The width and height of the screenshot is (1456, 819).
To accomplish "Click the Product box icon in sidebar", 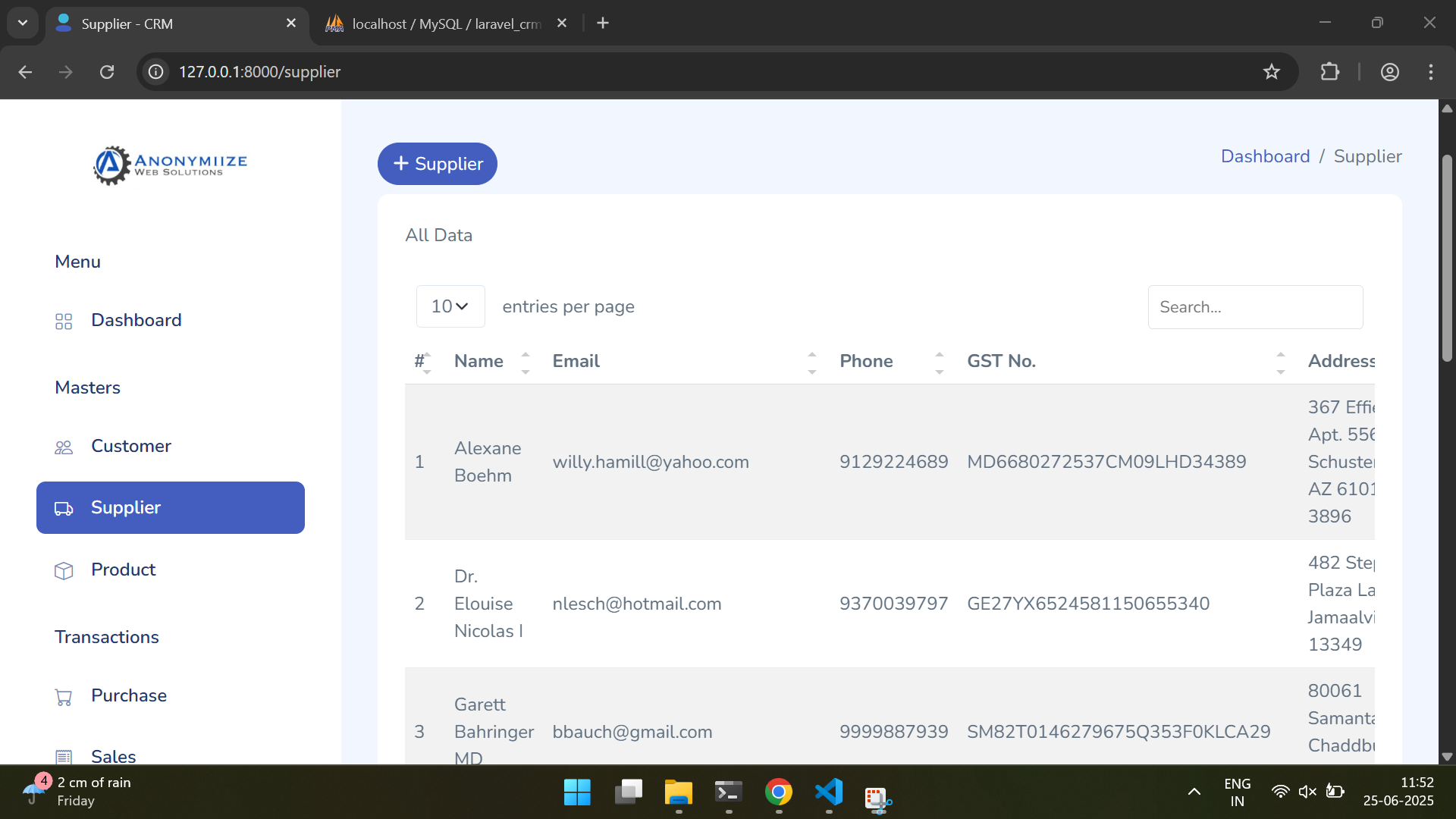I will point(64,571).
